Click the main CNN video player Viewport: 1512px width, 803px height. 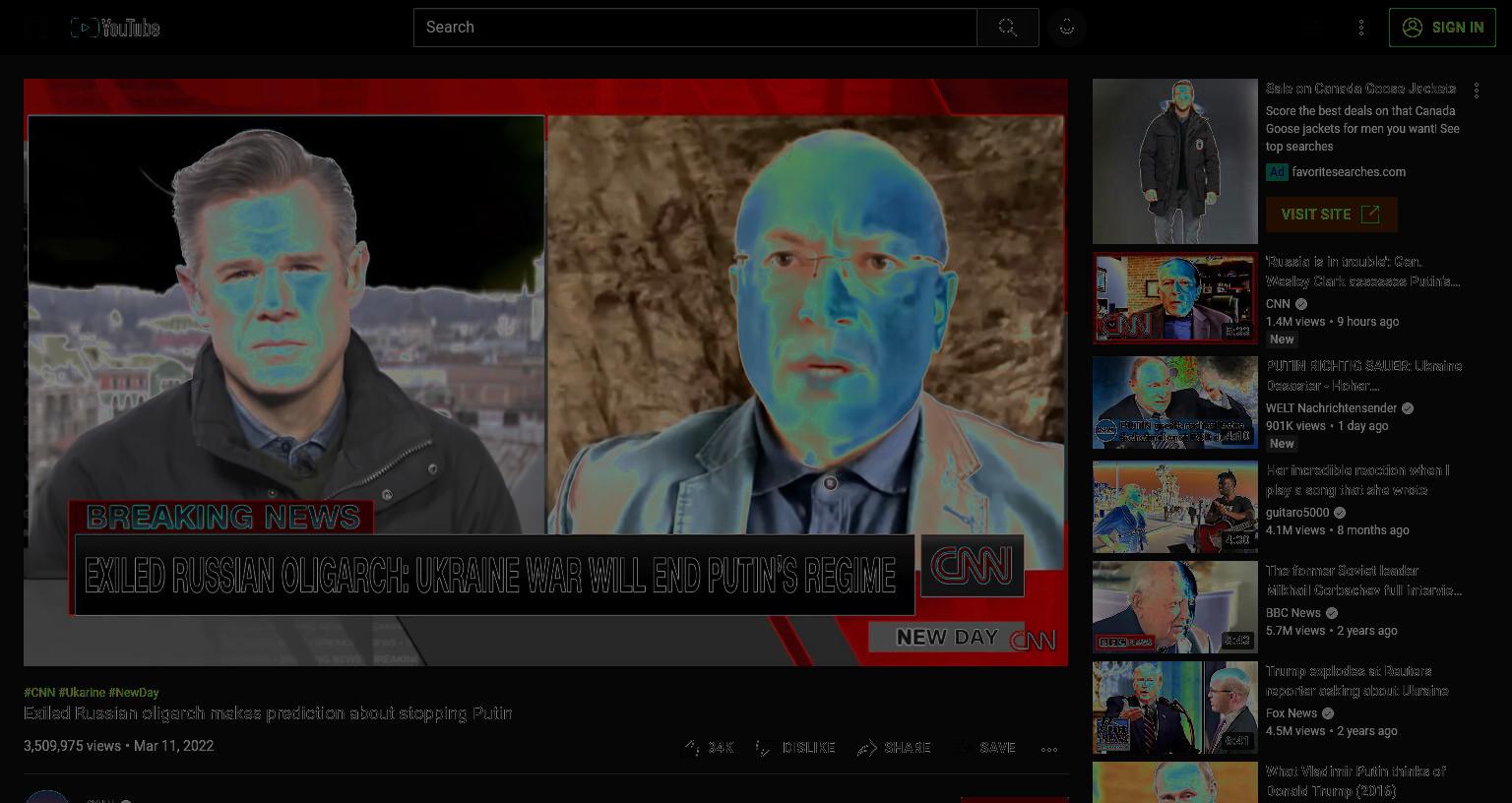click(x=545, y=372)
